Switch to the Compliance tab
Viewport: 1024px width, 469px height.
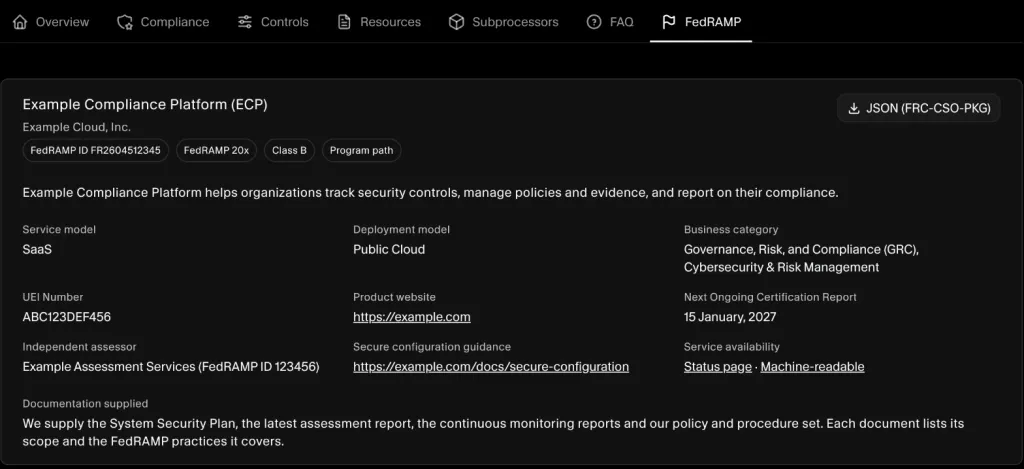[x=163, y=22]
